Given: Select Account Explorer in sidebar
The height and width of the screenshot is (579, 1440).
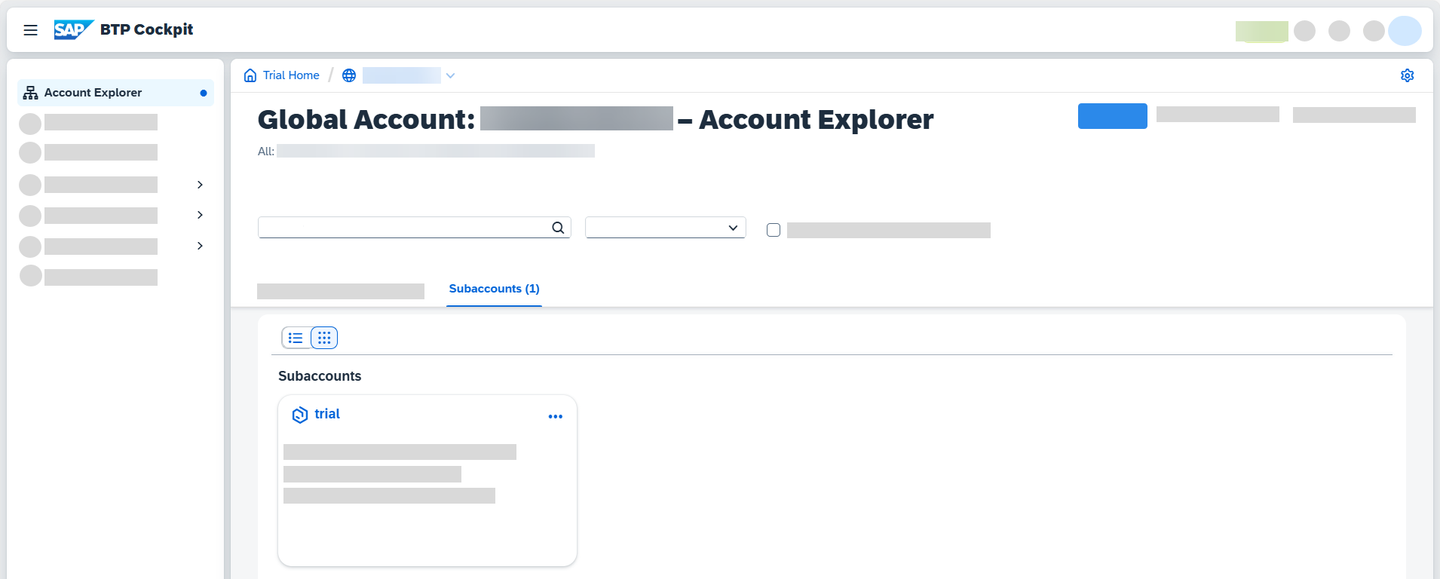Looking at the screenshot, I should [x=116, y=93].
